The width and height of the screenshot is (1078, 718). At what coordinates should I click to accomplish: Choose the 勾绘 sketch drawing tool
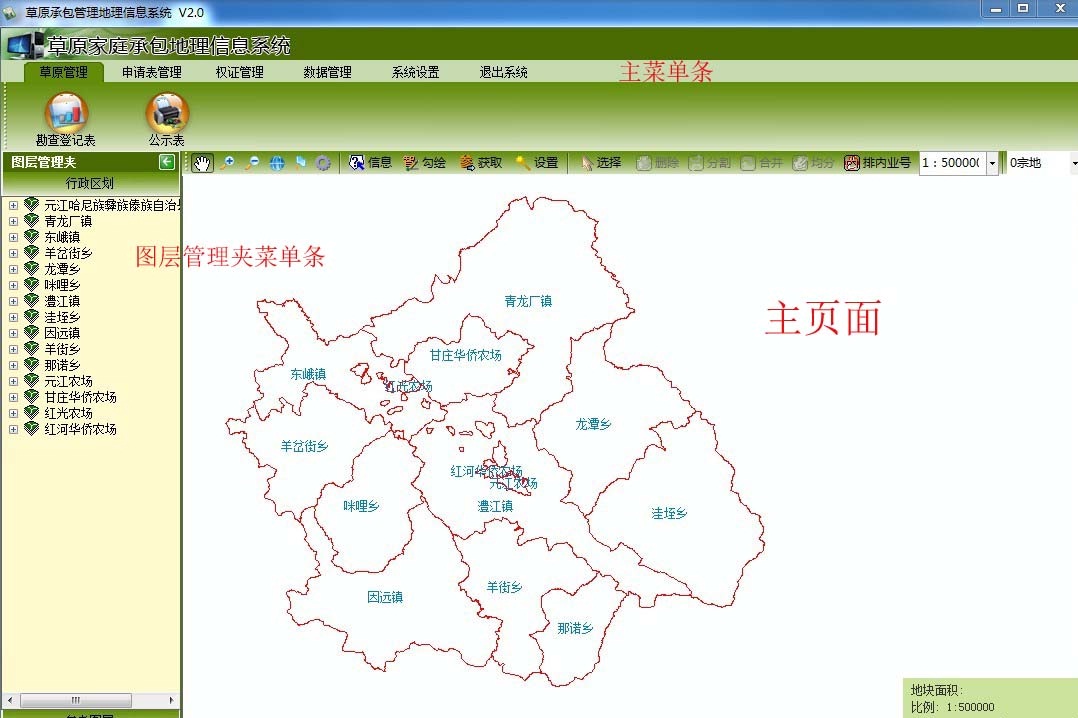(x=424, y=163)
